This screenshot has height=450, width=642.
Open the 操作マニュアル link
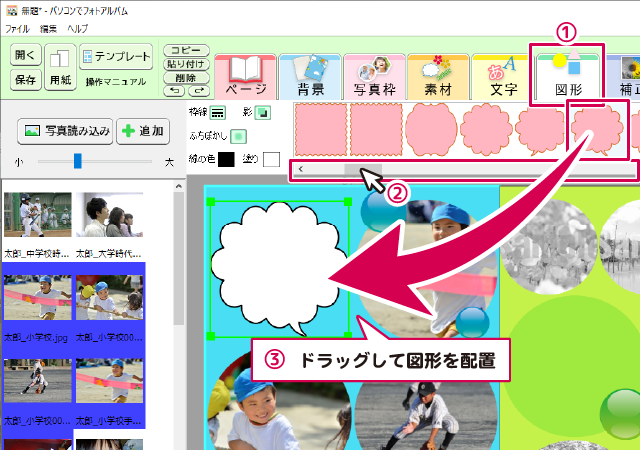[x=116, y=82]
